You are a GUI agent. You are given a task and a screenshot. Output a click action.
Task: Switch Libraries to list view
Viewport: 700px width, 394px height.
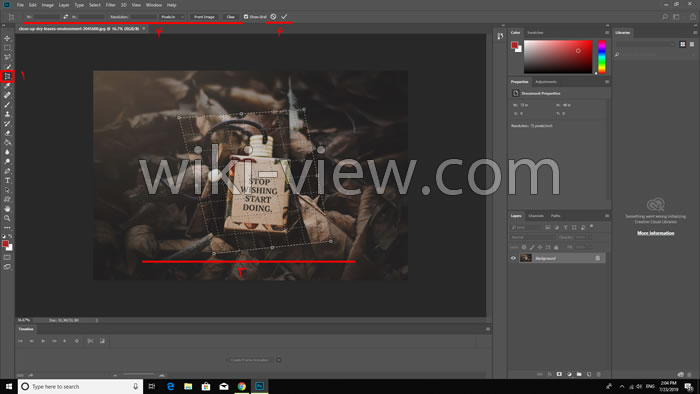[x=692, y=44]
